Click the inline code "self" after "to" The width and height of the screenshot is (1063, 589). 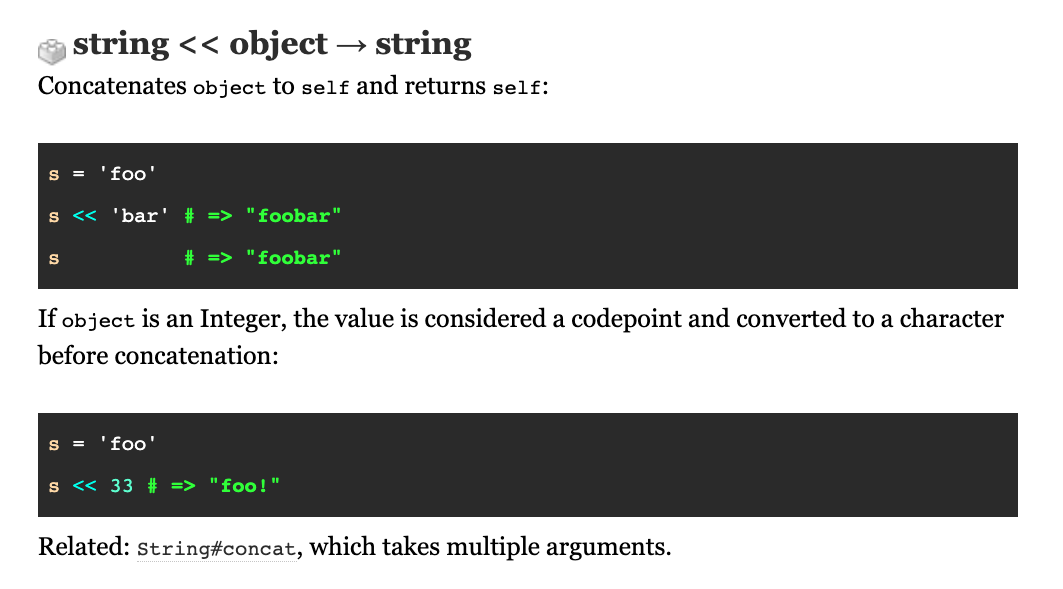[325, 88]
